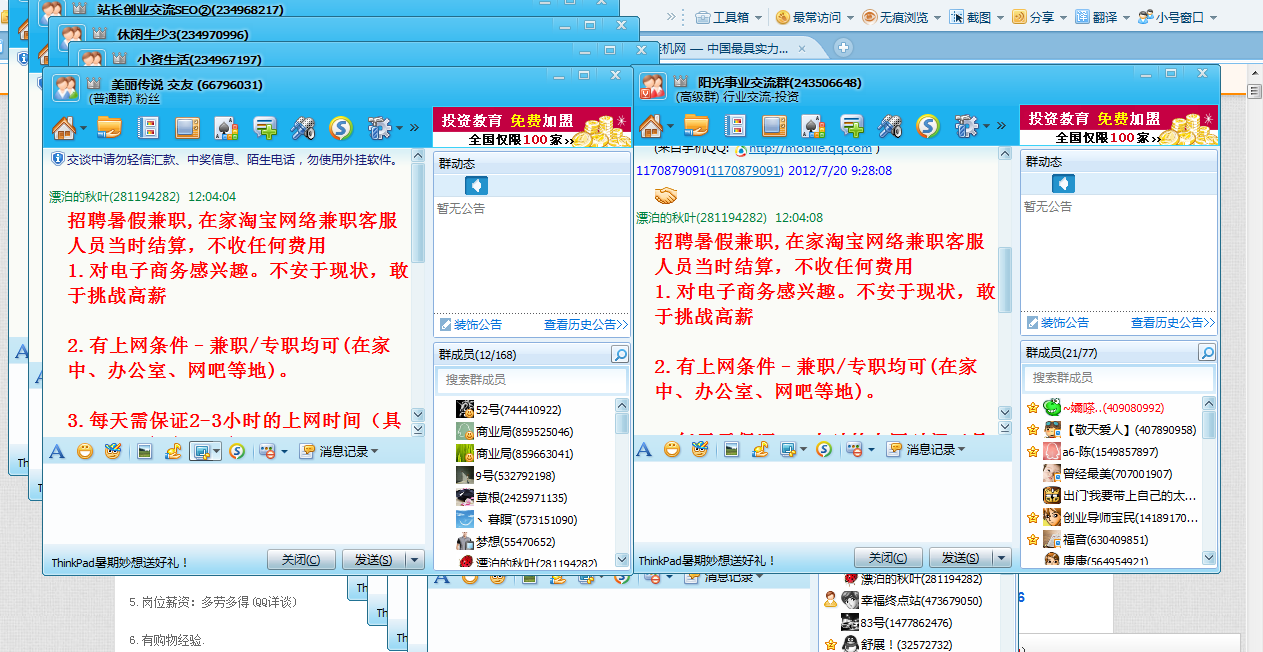
Task: Open card games icon in 阳光事业交流群 window
Action: 813,126
